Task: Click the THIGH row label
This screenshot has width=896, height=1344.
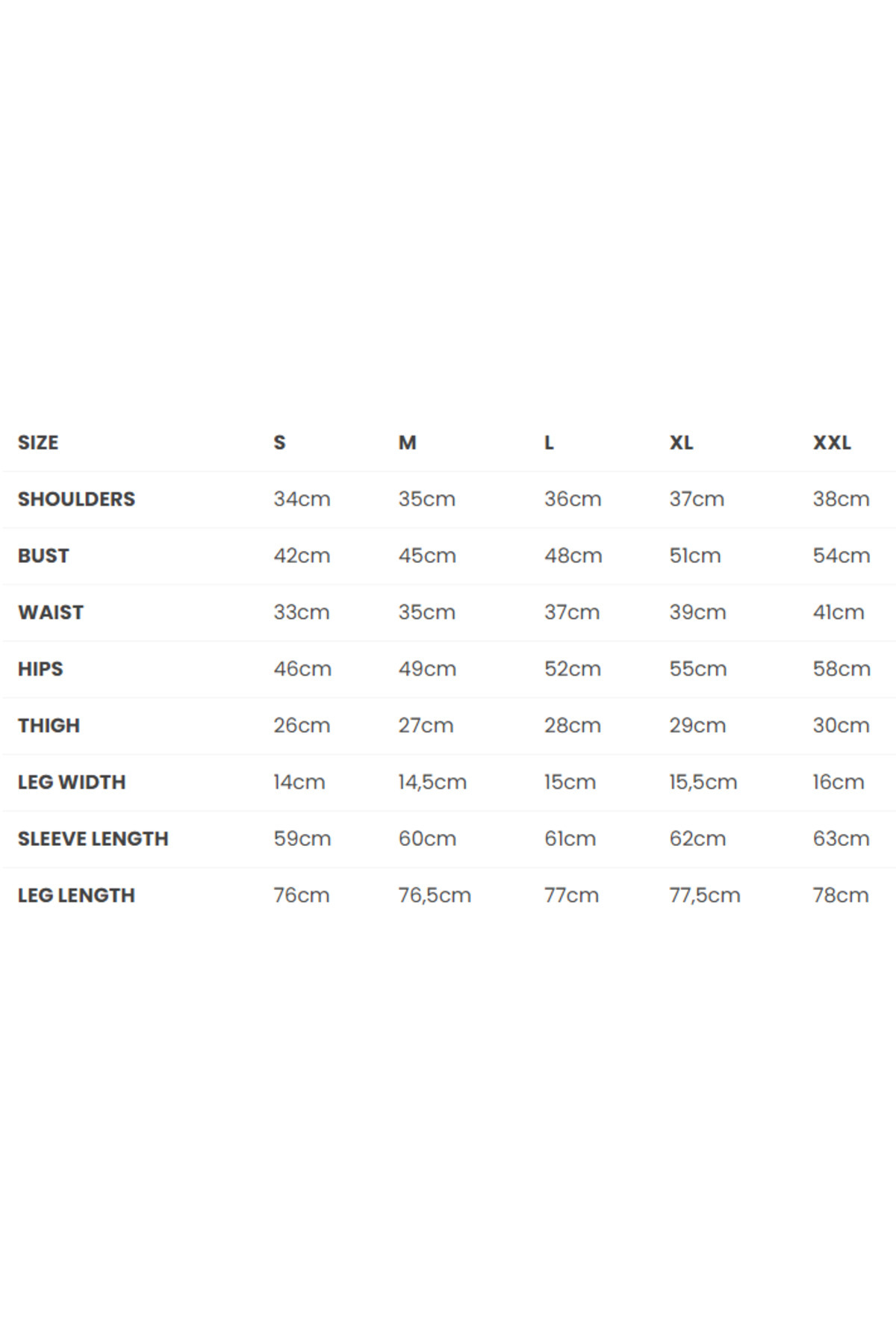Action: [x=49, y=726]
